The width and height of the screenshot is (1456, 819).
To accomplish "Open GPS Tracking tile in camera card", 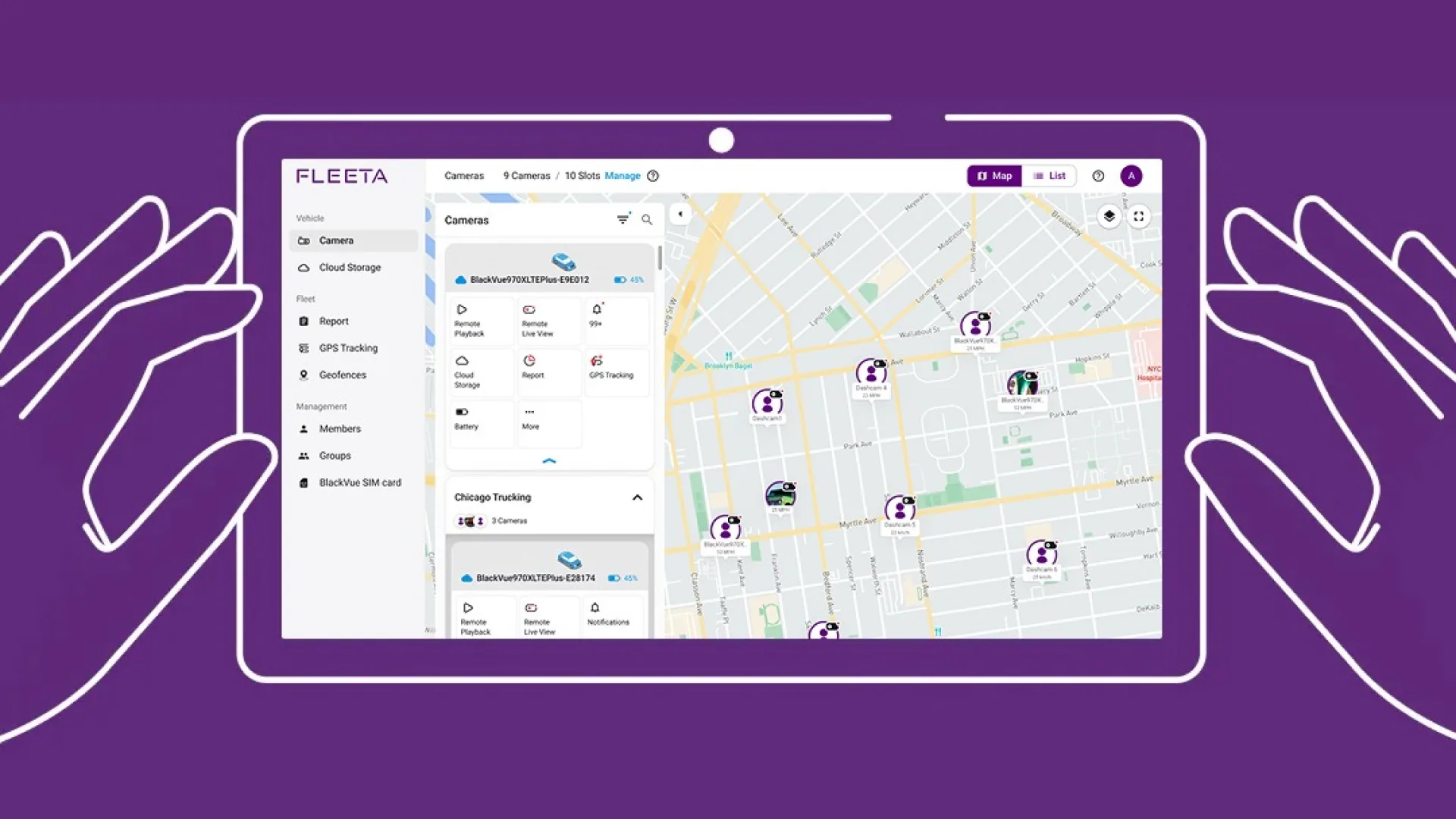I will [x=617, y=372].
